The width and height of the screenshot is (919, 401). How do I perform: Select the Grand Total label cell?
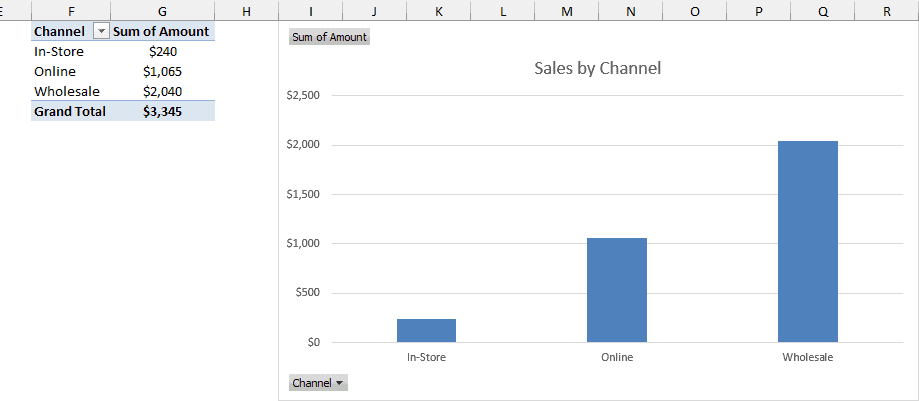71,111
